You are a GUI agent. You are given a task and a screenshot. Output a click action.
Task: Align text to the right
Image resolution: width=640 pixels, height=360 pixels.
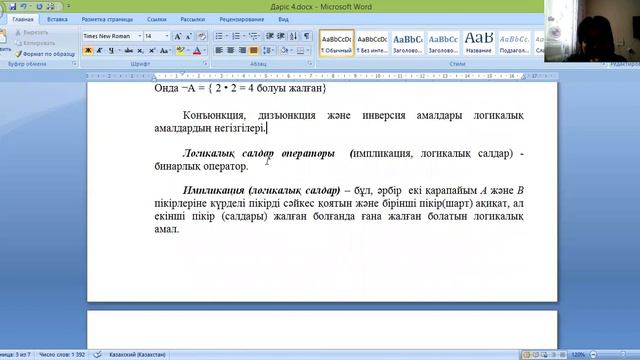click(x=242, y=51)
